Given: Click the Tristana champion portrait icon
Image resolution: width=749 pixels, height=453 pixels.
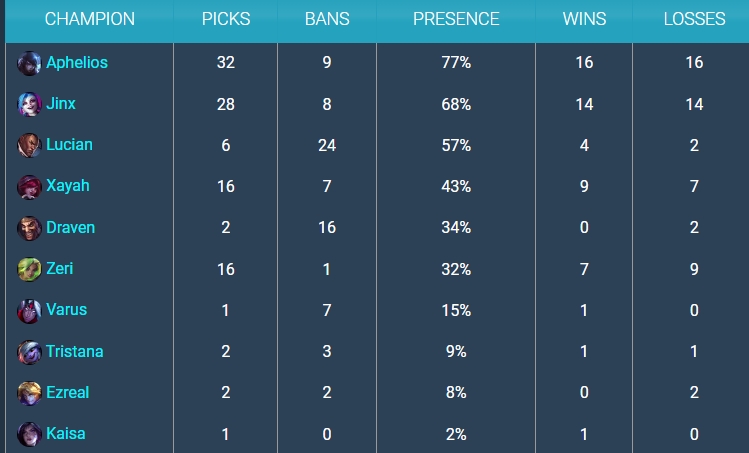Looking at the screenshot, I should click(x=29, y=352).
